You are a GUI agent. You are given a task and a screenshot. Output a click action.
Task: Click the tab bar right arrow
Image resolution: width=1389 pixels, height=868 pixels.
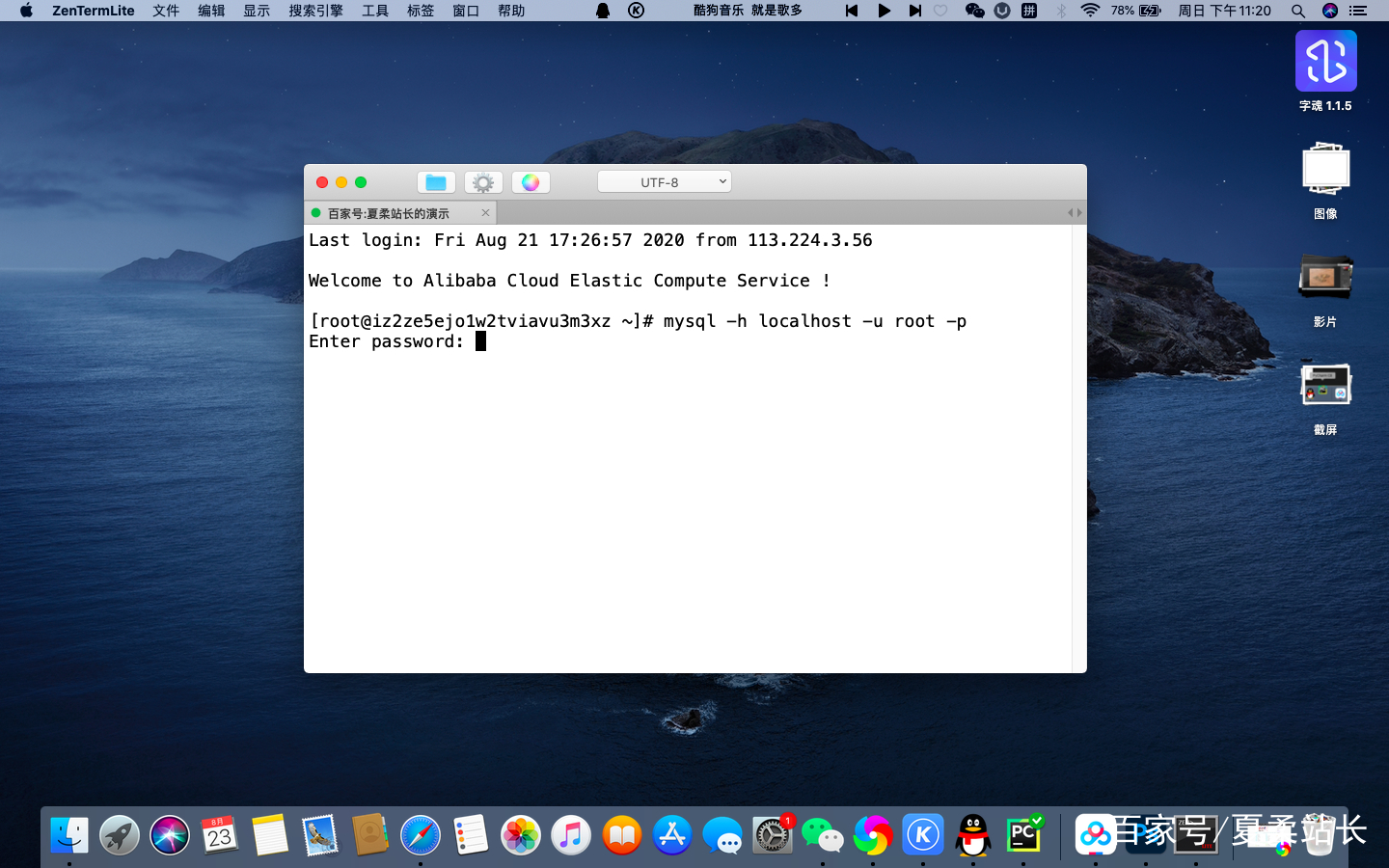[1079, 213]
